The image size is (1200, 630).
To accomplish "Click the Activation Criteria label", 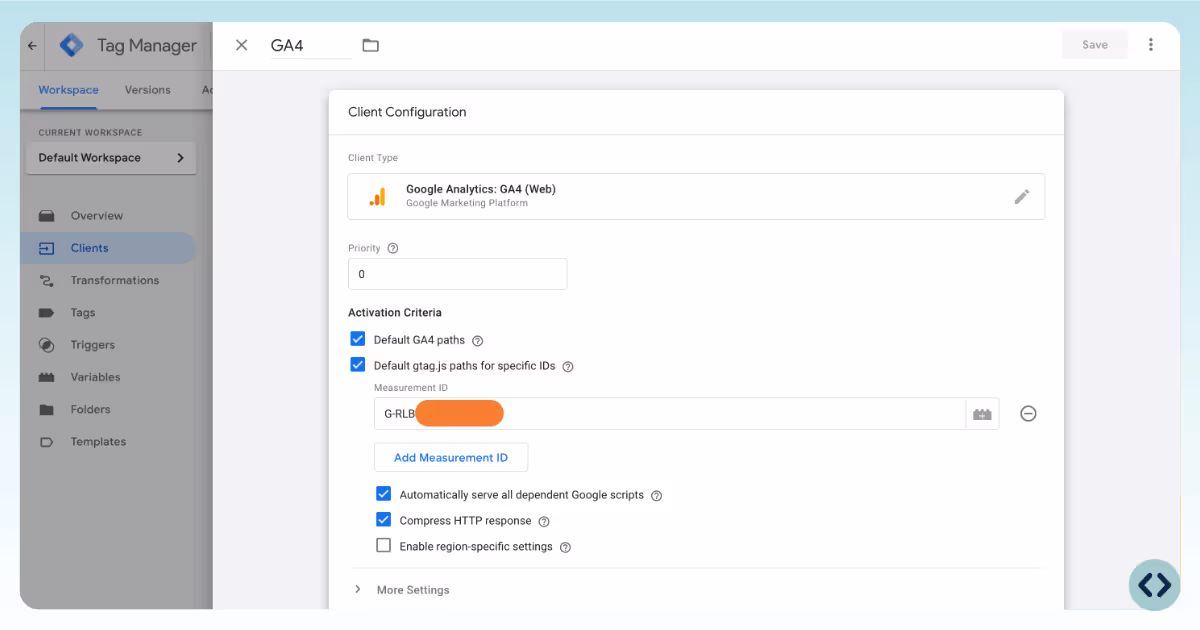I will [x=395, y=313].
